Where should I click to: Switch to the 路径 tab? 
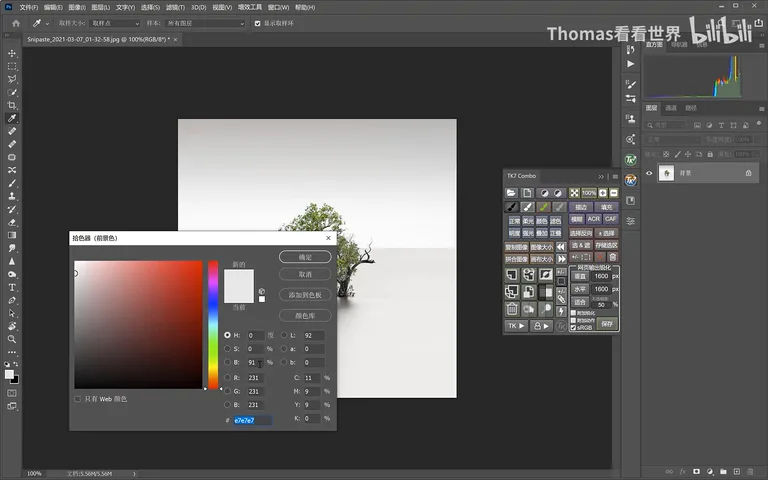(691, 108)
